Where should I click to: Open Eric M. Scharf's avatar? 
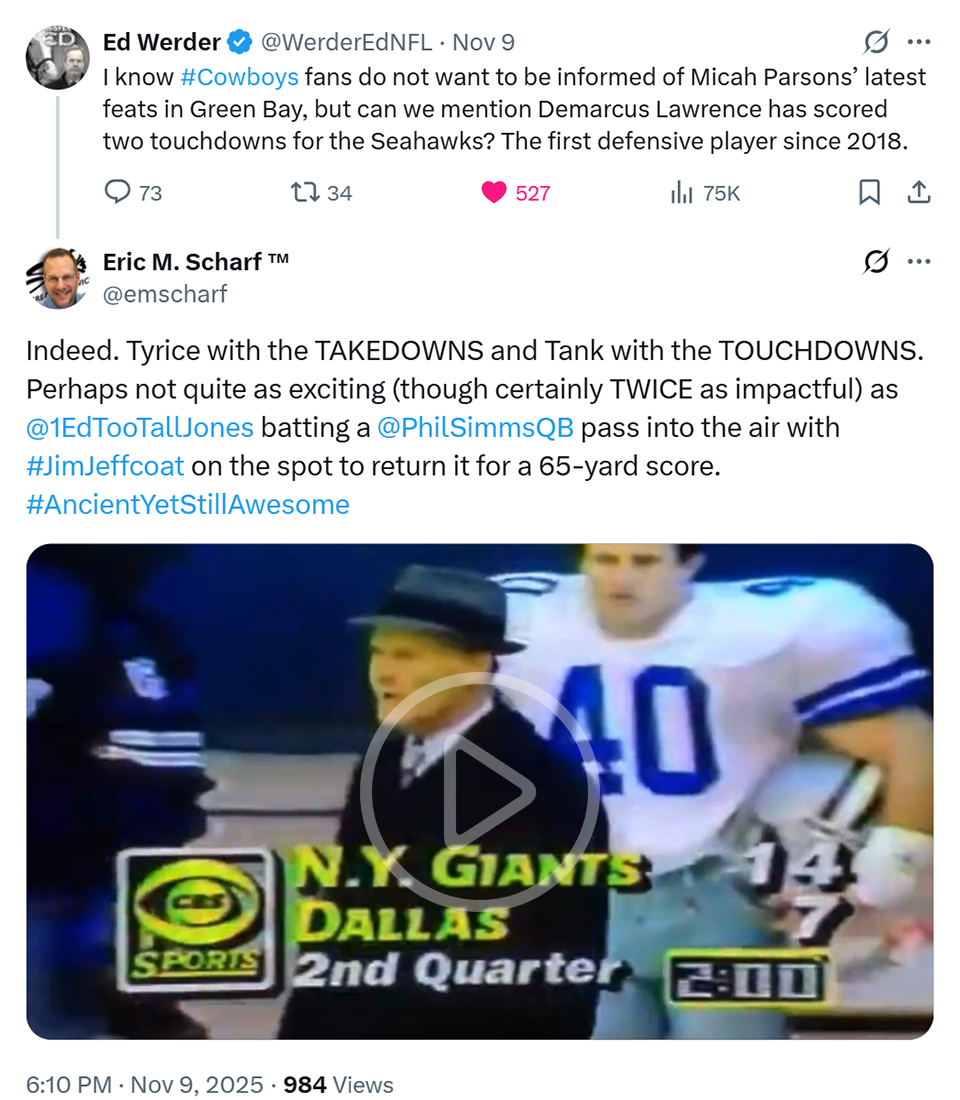[x=57, y=277]
